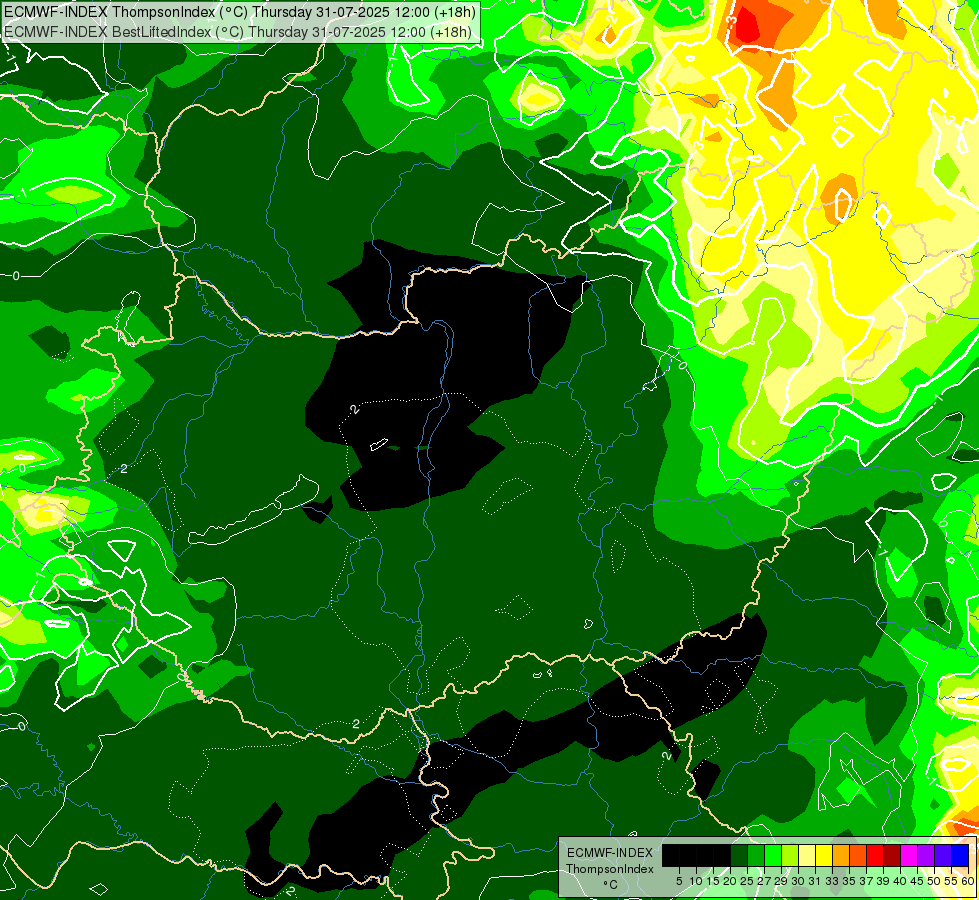
Task: Click the legend scale value 39
Action: click(x=883, y=881)
